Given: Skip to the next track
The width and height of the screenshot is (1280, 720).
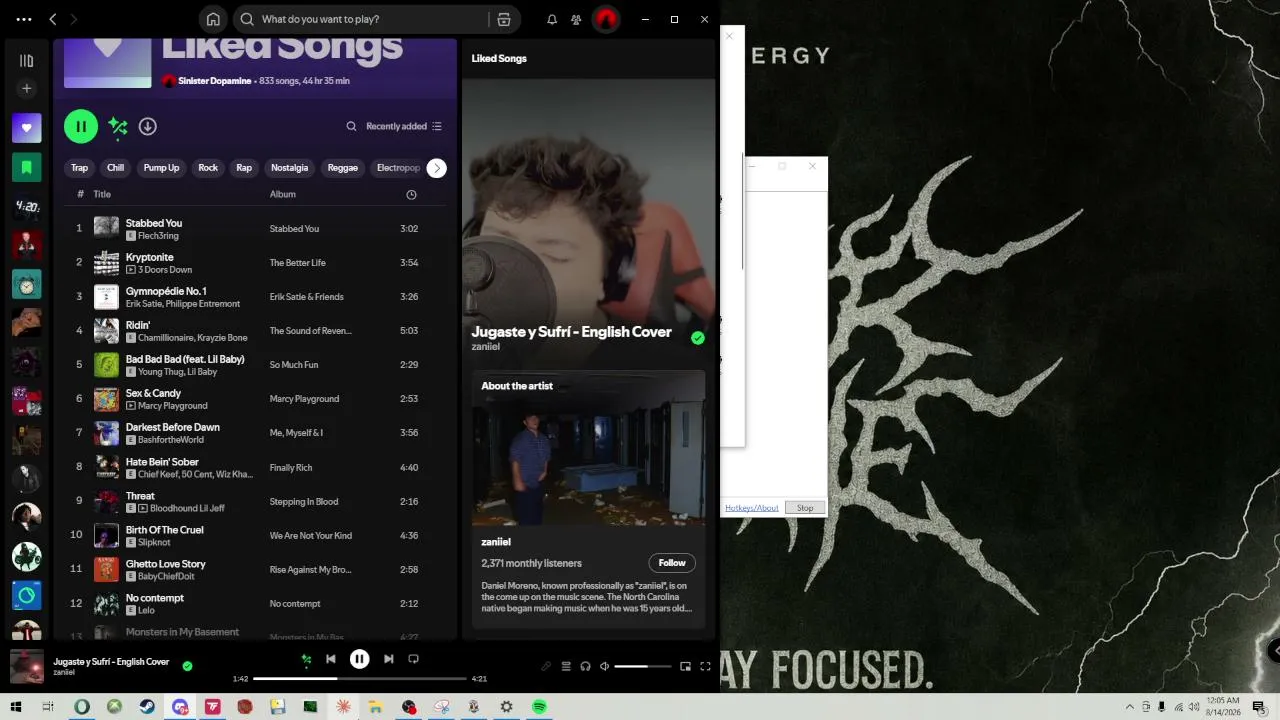Looking at the screenshot, I should click(388, 659).
